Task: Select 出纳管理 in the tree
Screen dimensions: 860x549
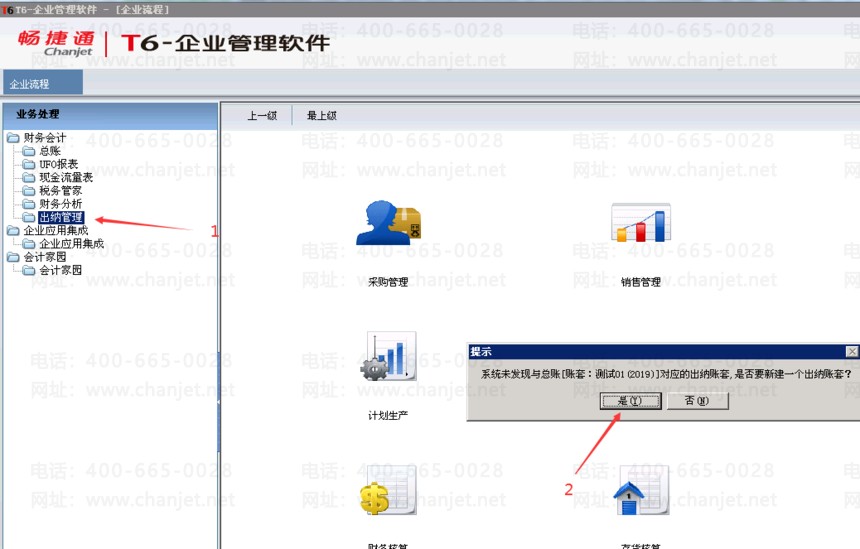Action: click(61, 218)
